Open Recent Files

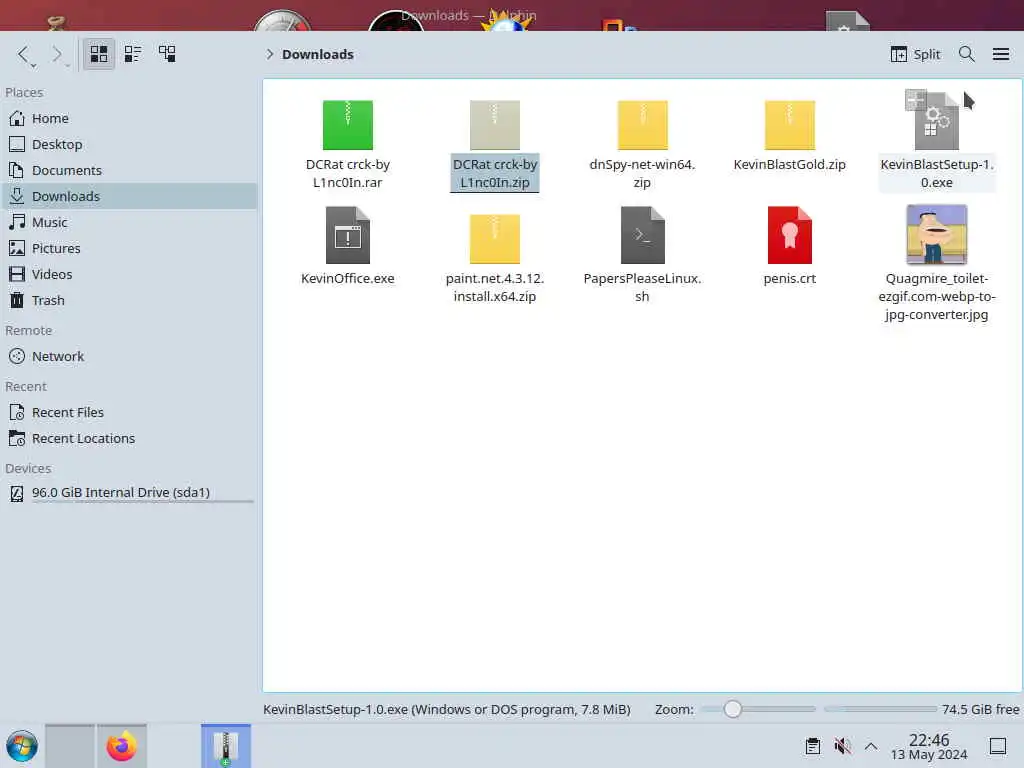(129, 413)
